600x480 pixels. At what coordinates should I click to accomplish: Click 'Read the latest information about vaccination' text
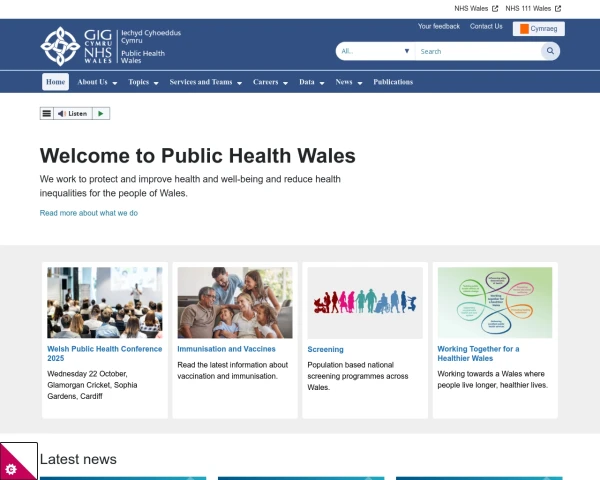coord(233,370)
